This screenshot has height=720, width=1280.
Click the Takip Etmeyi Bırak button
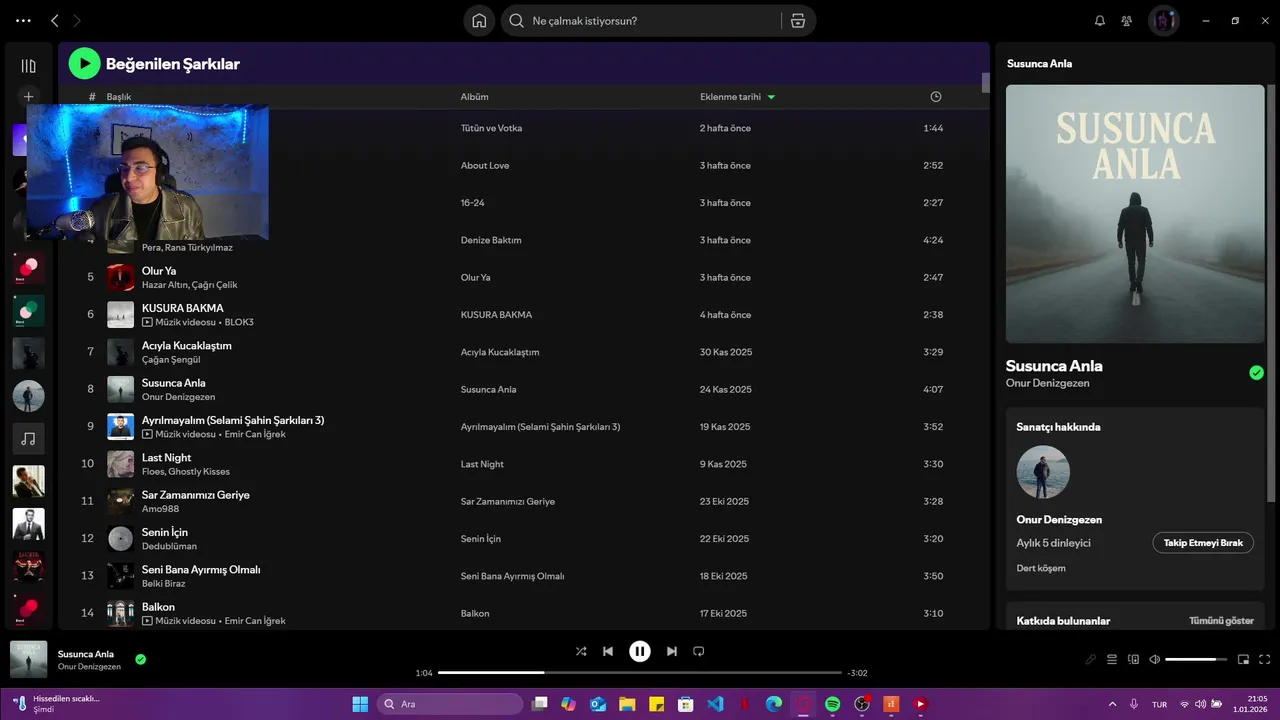tap(1203, 543)
